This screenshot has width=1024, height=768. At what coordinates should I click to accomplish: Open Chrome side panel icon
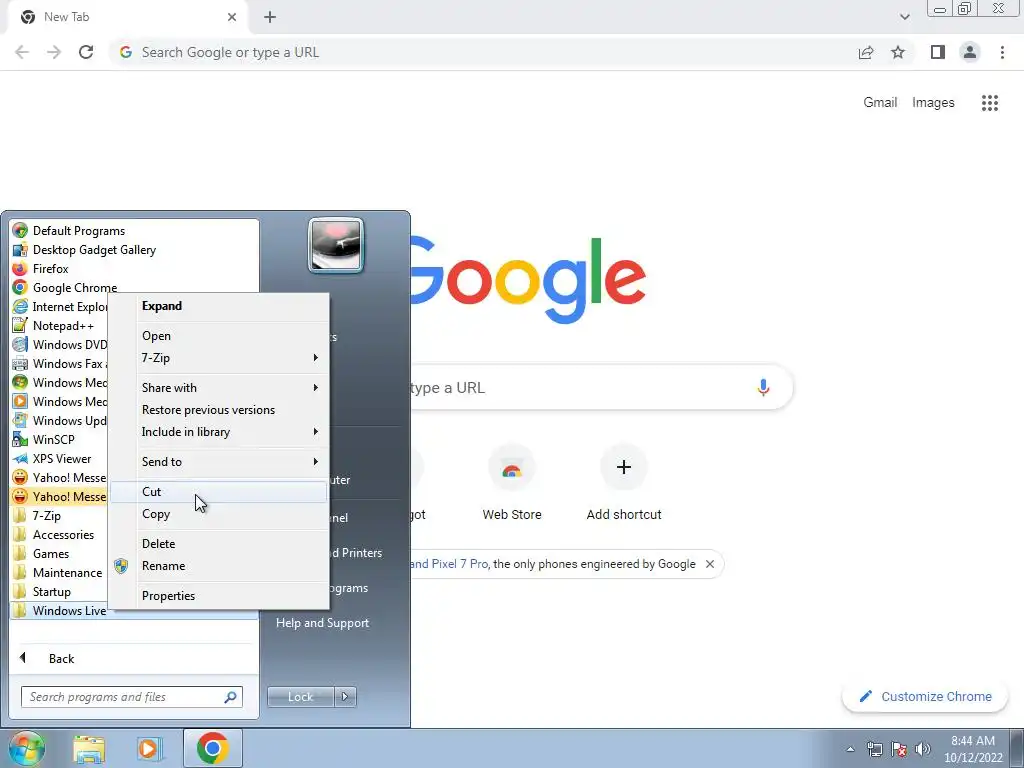(x=938, y=52)
